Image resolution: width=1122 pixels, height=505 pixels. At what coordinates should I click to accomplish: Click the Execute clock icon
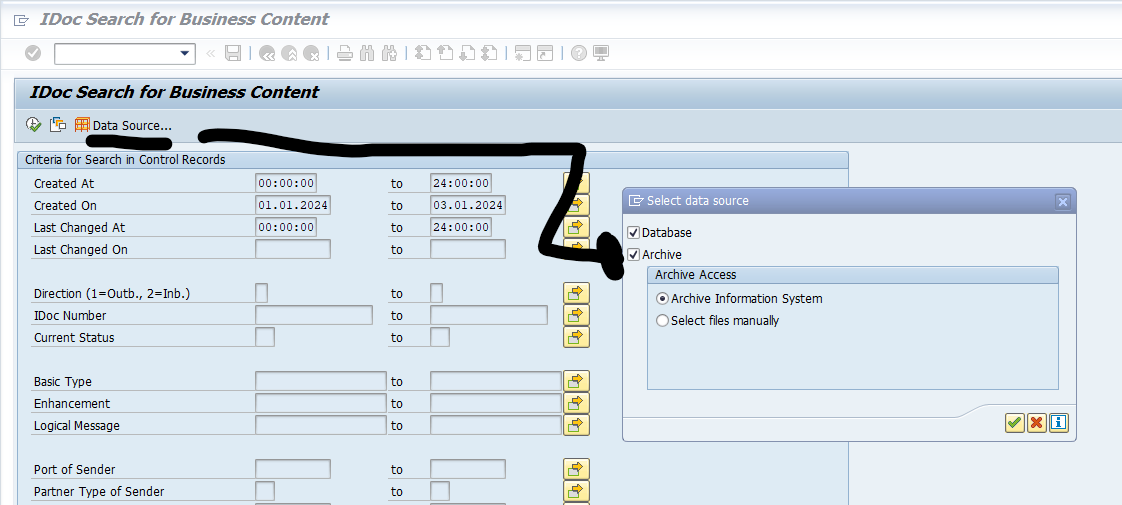point(33,125)
